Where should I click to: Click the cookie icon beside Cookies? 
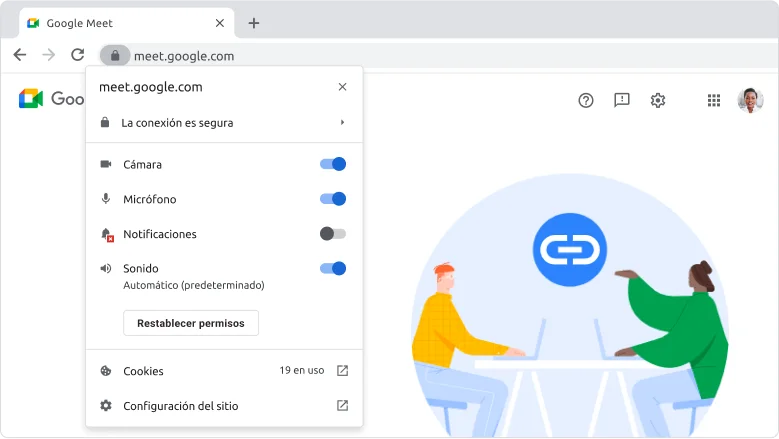pos(106,370)
